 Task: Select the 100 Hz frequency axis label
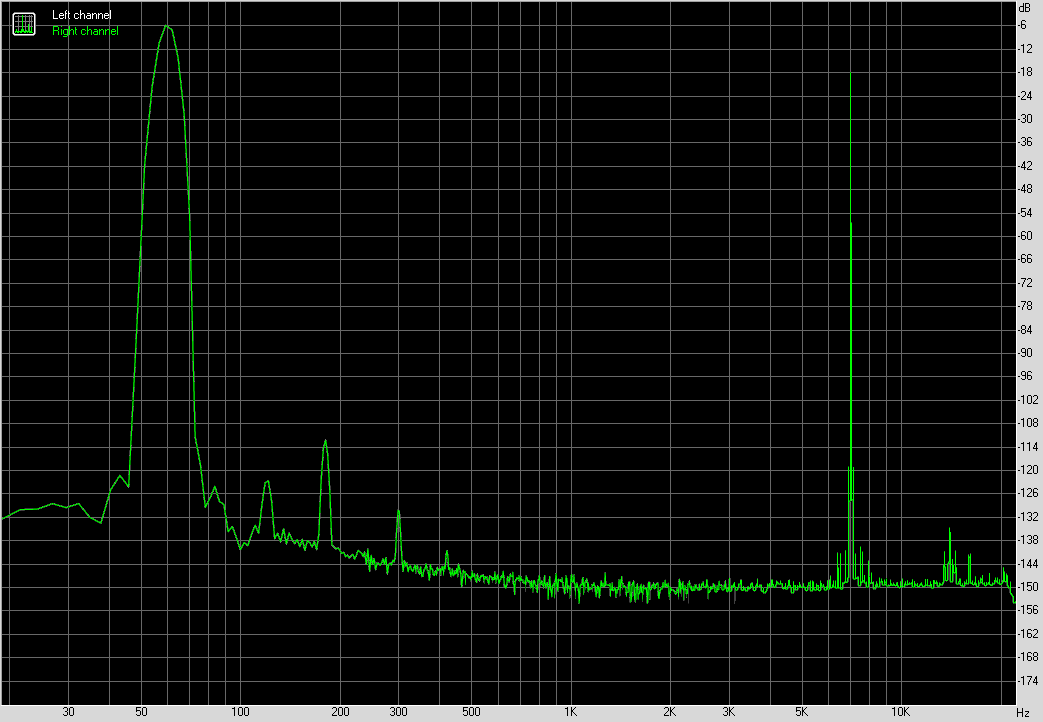tap(240, 712)
